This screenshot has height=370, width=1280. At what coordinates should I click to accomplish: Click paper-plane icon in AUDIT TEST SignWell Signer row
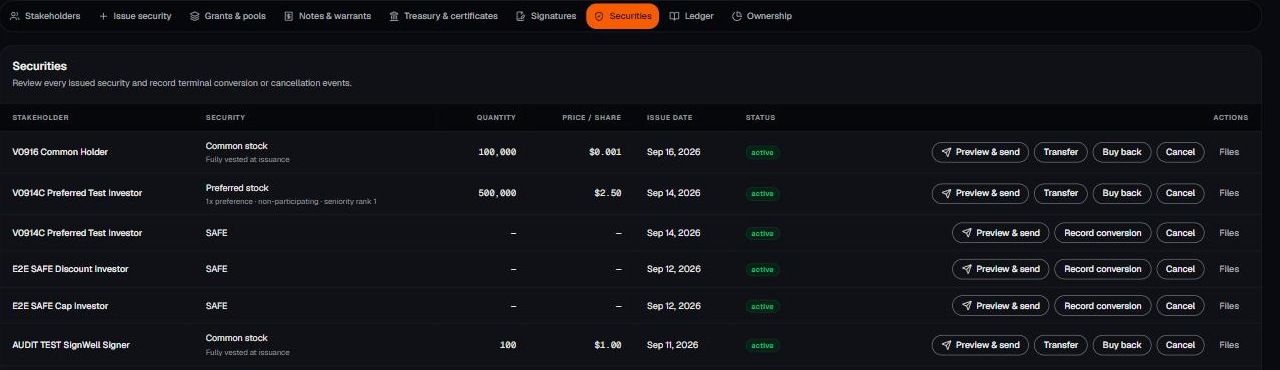(x=946, y=345)
